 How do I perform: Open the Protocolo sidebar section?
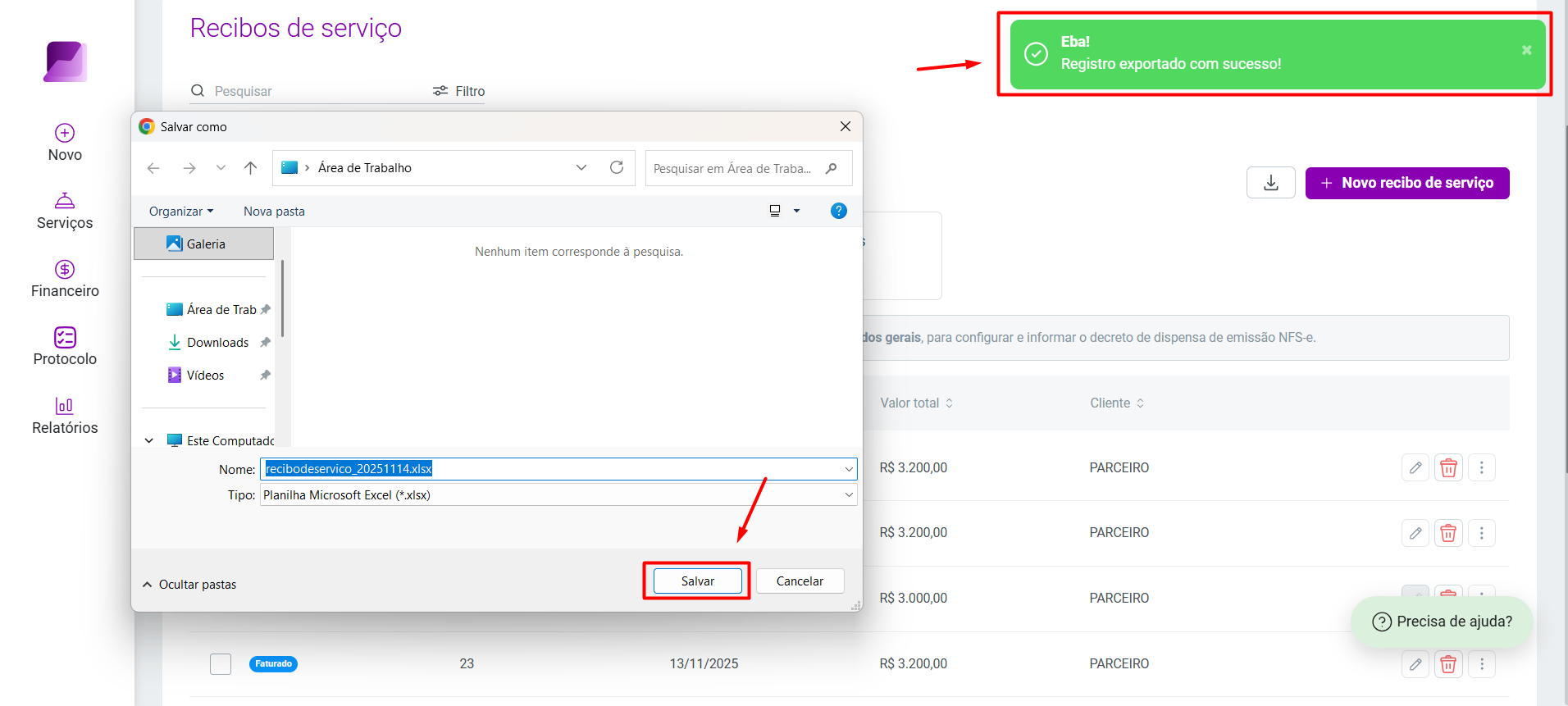(x=65, y=347)
